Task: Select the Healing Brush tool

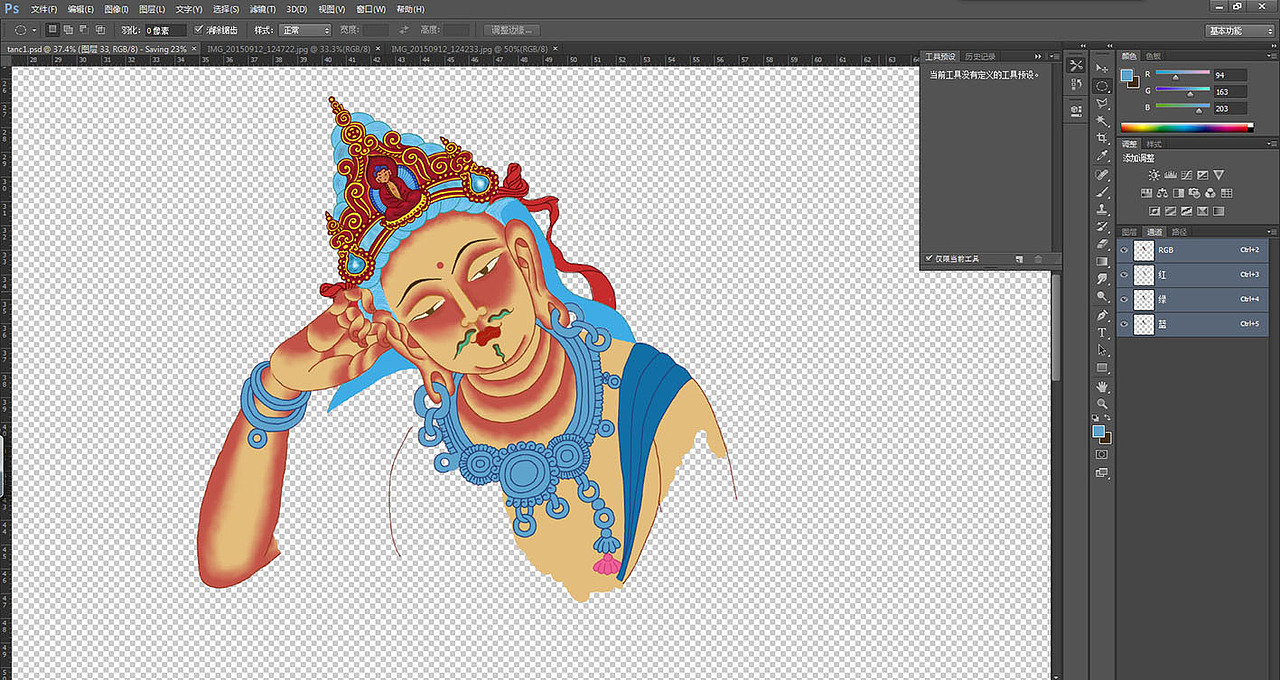Action: [1102, 173]
